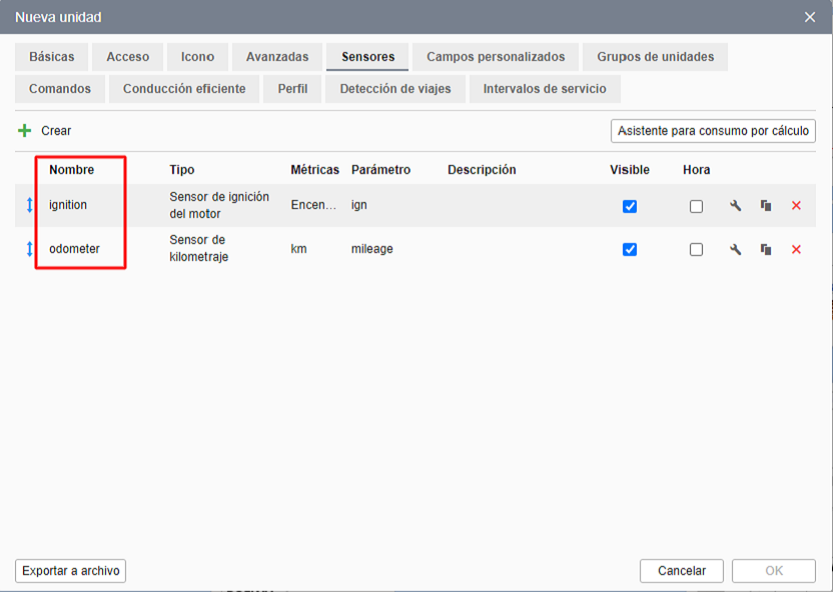Open the Campos personalizados tab

(496, 57)
